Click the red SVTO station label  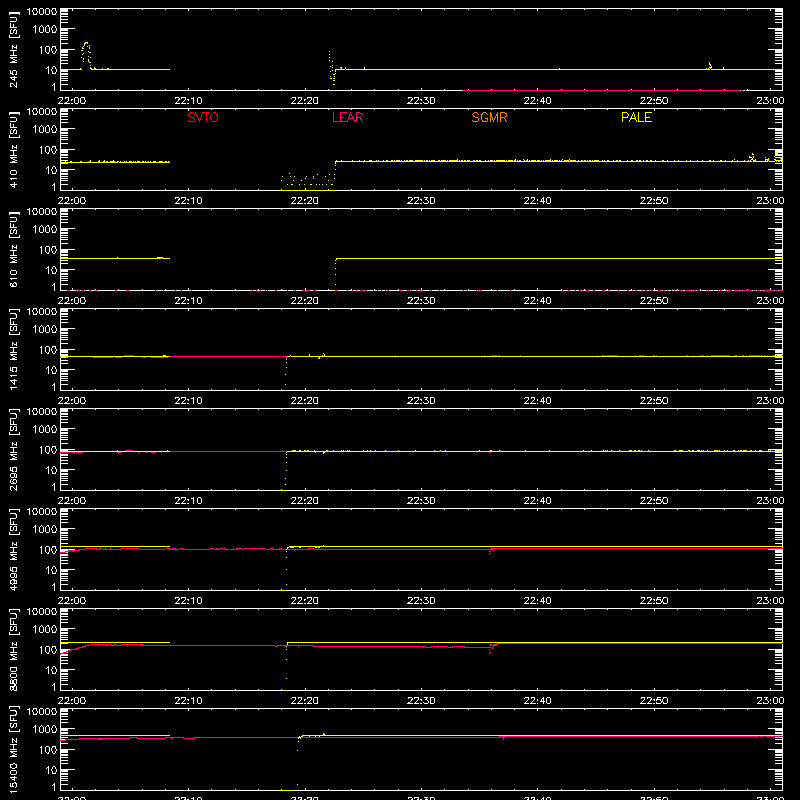coord(203,117)
